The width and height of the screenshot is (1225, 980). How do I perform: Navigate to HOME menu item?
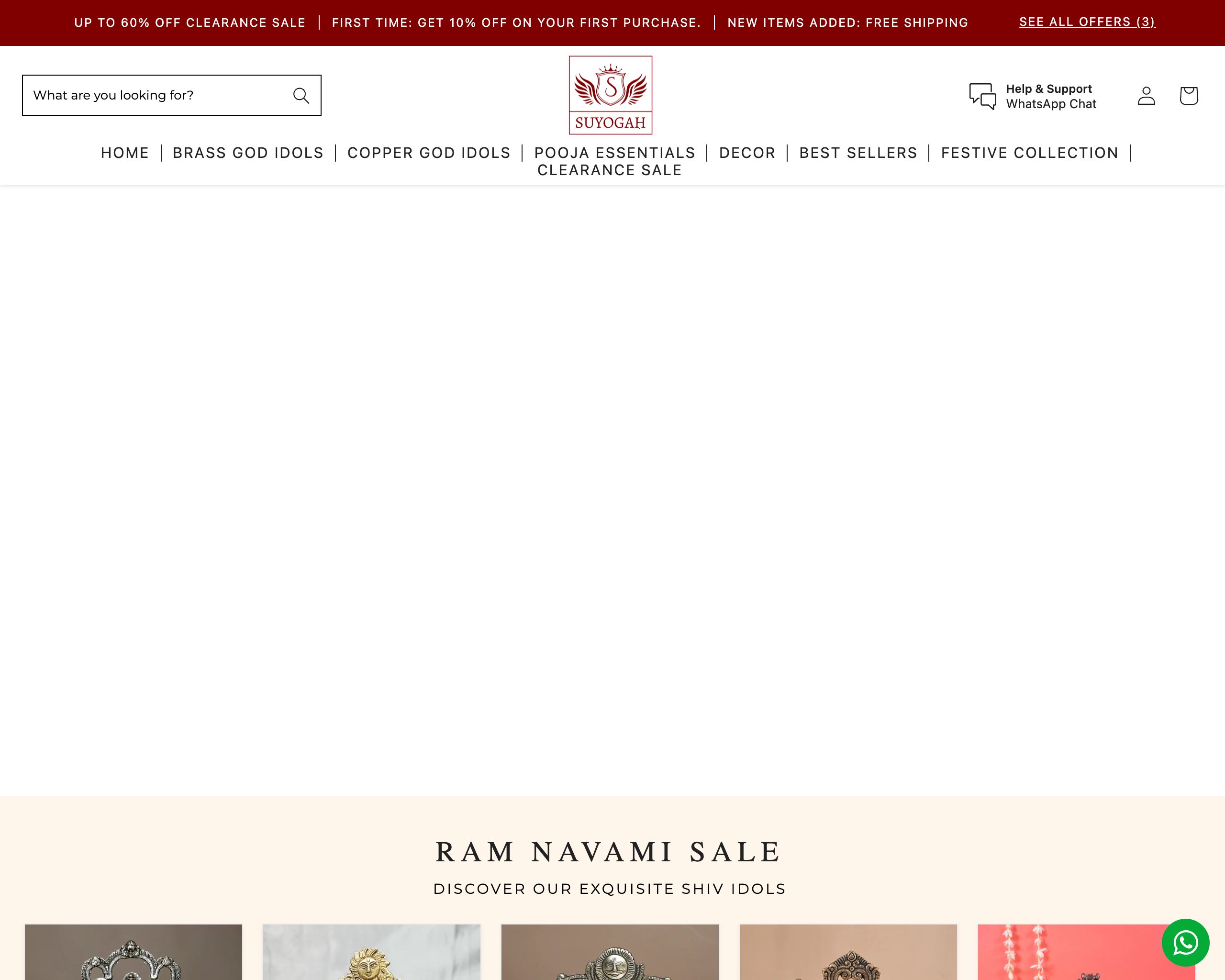click(125, 153)
